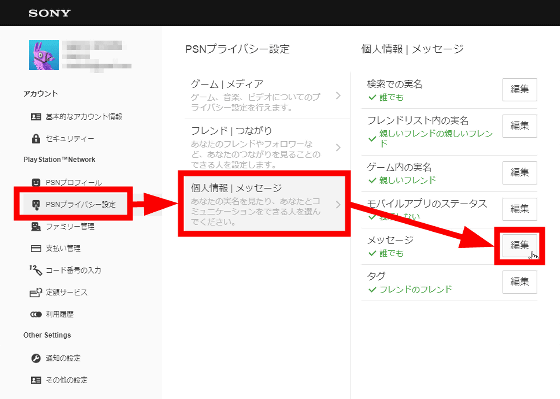The width and height of the screenshot is (560, 399).
Task: Open 個人情報 | メッセージ privacy category
Action: click(264, 205)
